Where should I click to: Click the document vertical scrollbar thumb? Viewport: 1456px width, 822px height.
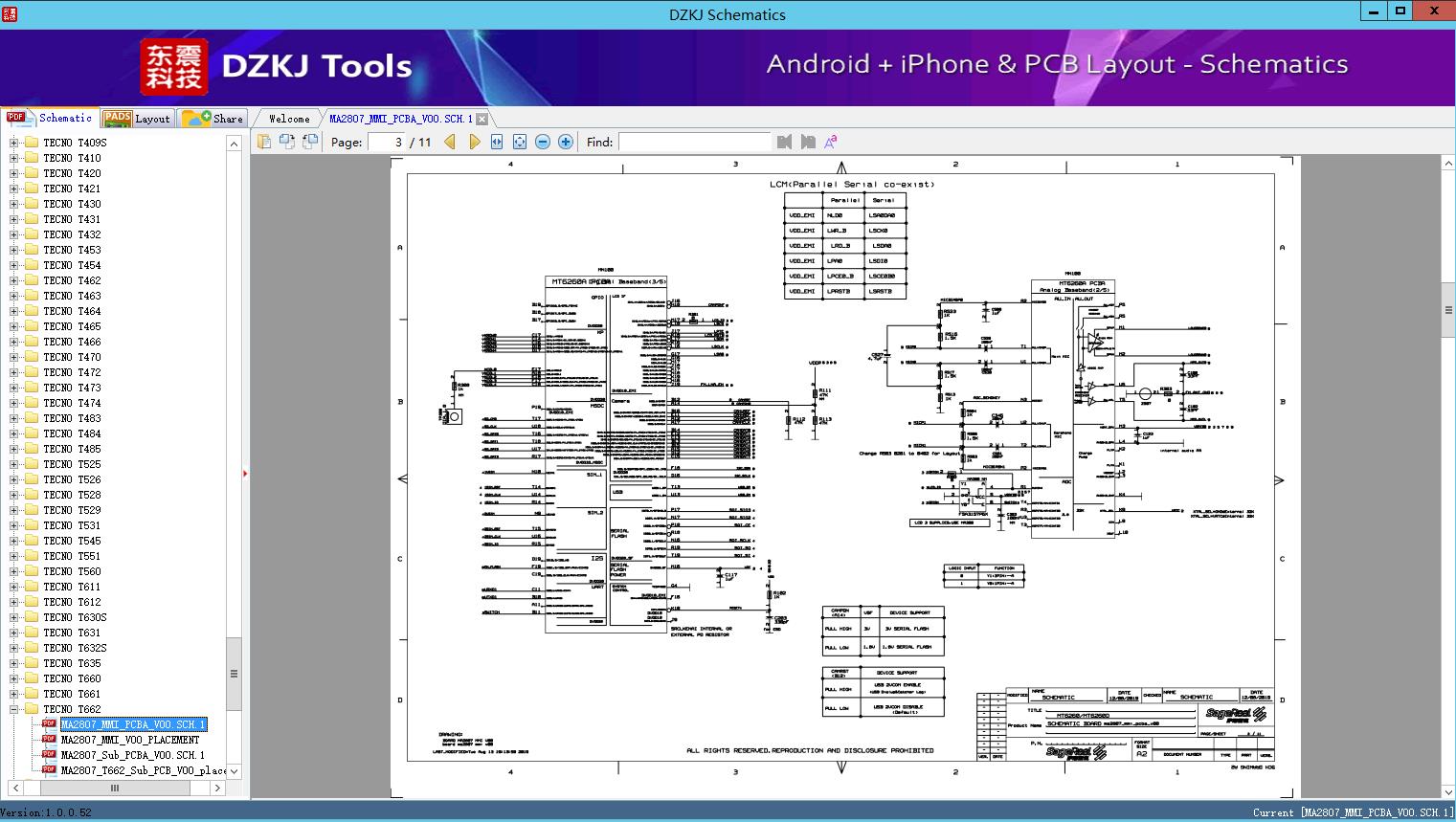point(1448,310)
